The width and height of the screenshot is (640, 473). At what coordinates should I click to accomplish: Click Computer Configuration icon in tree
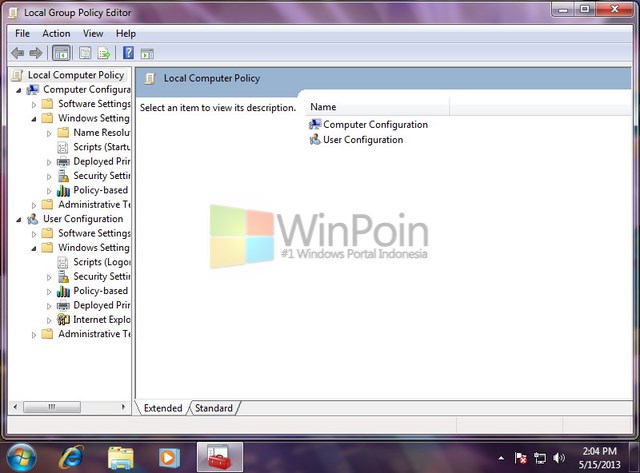[33, 90]
